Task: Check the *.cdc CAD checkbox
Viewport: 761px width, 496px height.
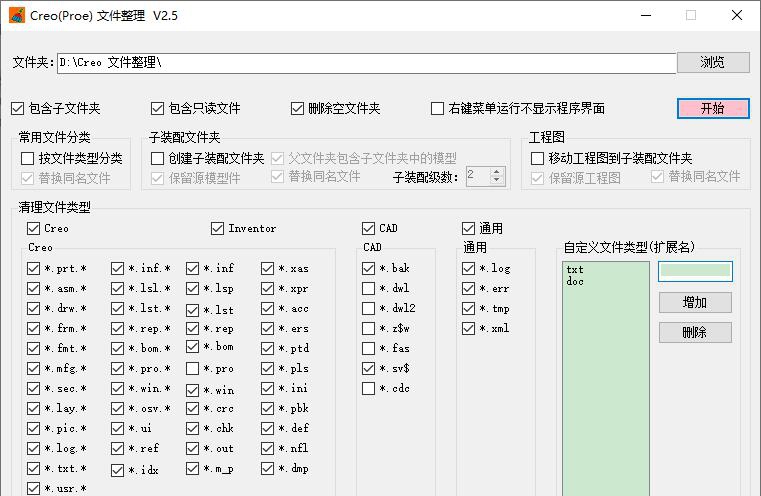Action: coord(368,388)
